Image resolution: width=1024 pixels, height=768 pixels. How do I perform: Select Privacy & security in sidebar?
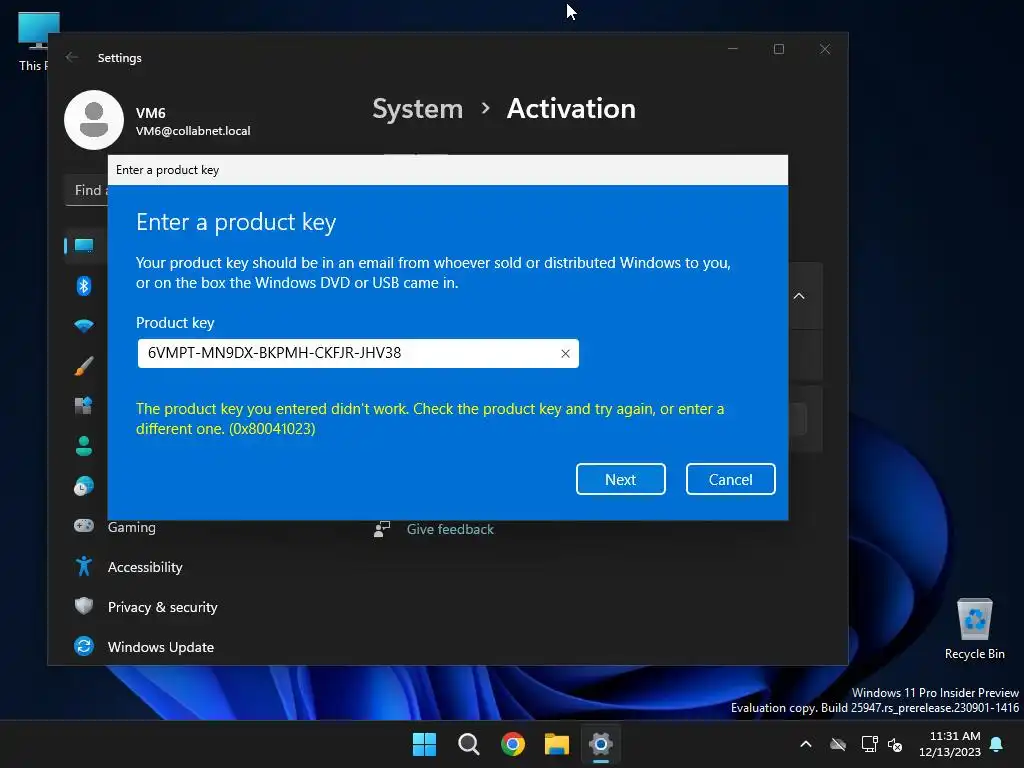coord(163,607)
